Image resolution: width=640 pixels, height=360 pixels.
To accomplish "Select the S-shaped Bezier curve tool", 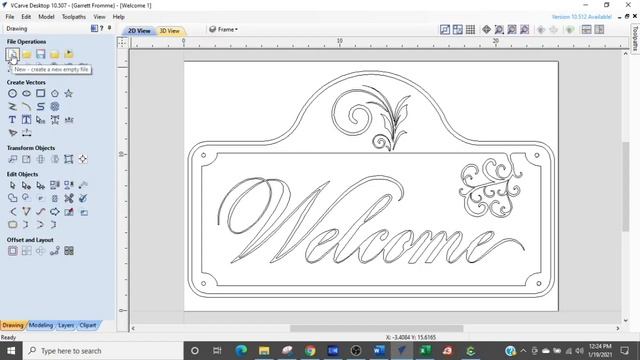I will (x=40, y=107).
